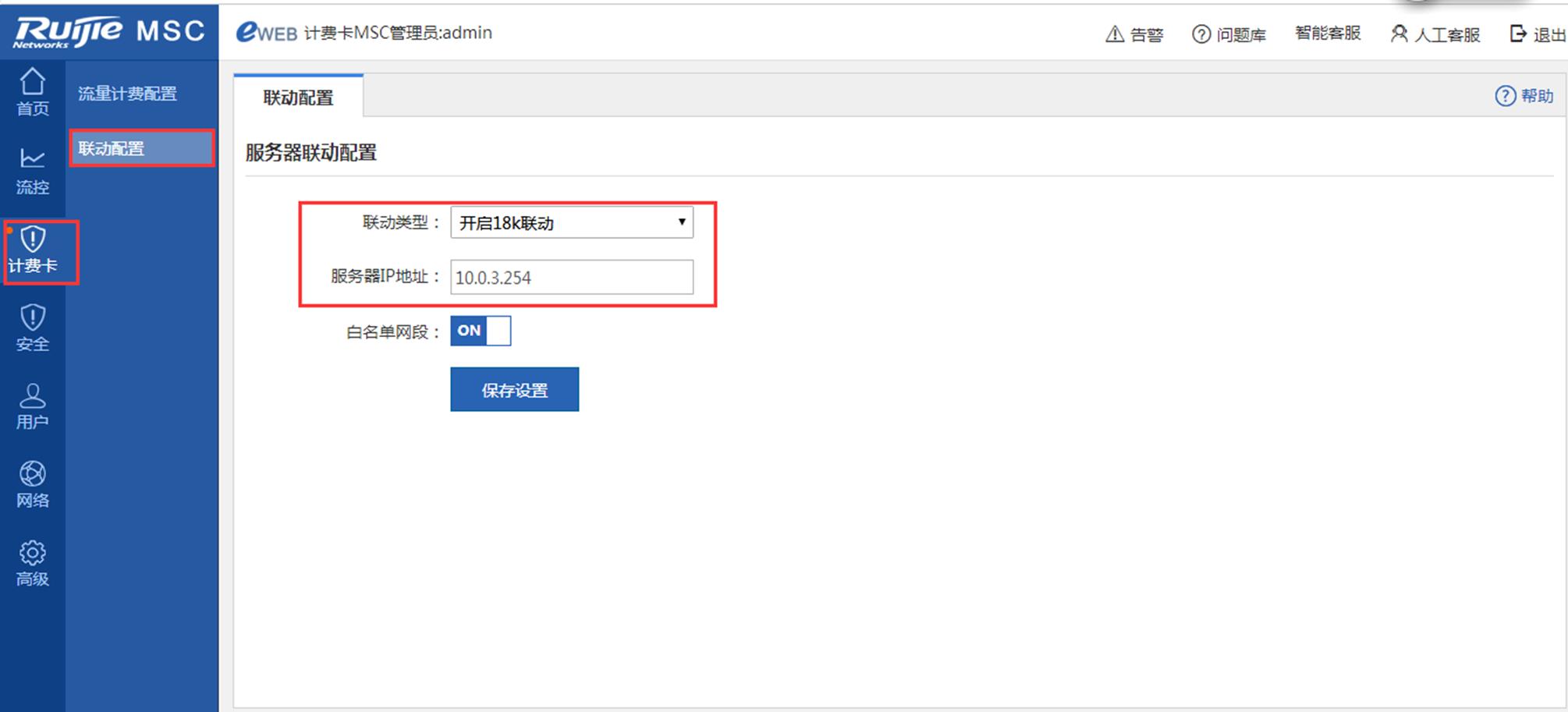Switch to the 联动配置 tab
The image size is (1568, 712).
click(298, 97)
